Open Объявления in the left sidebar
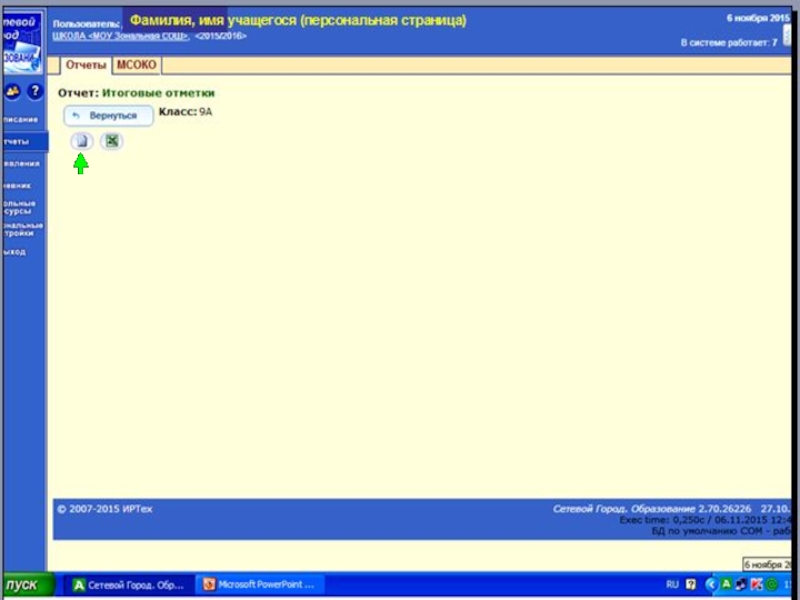The width and height of the screenshot is (800, 600). pos(21,164)
